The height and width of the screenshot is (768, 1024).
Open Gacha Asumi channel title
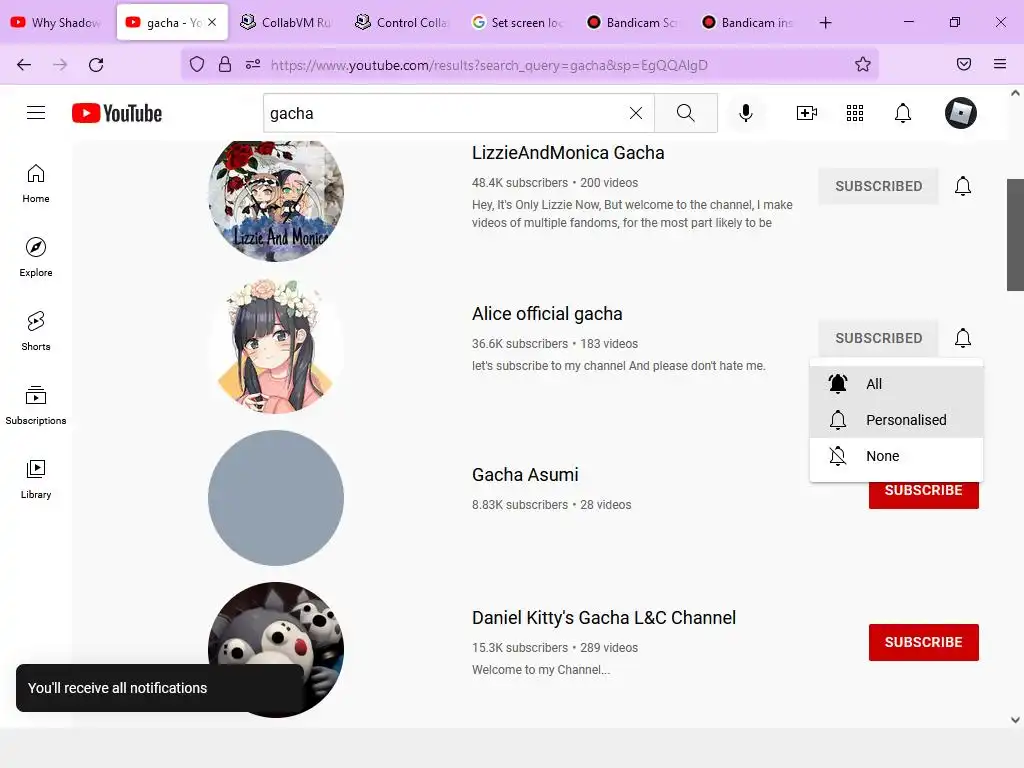[x=525, y=475]
